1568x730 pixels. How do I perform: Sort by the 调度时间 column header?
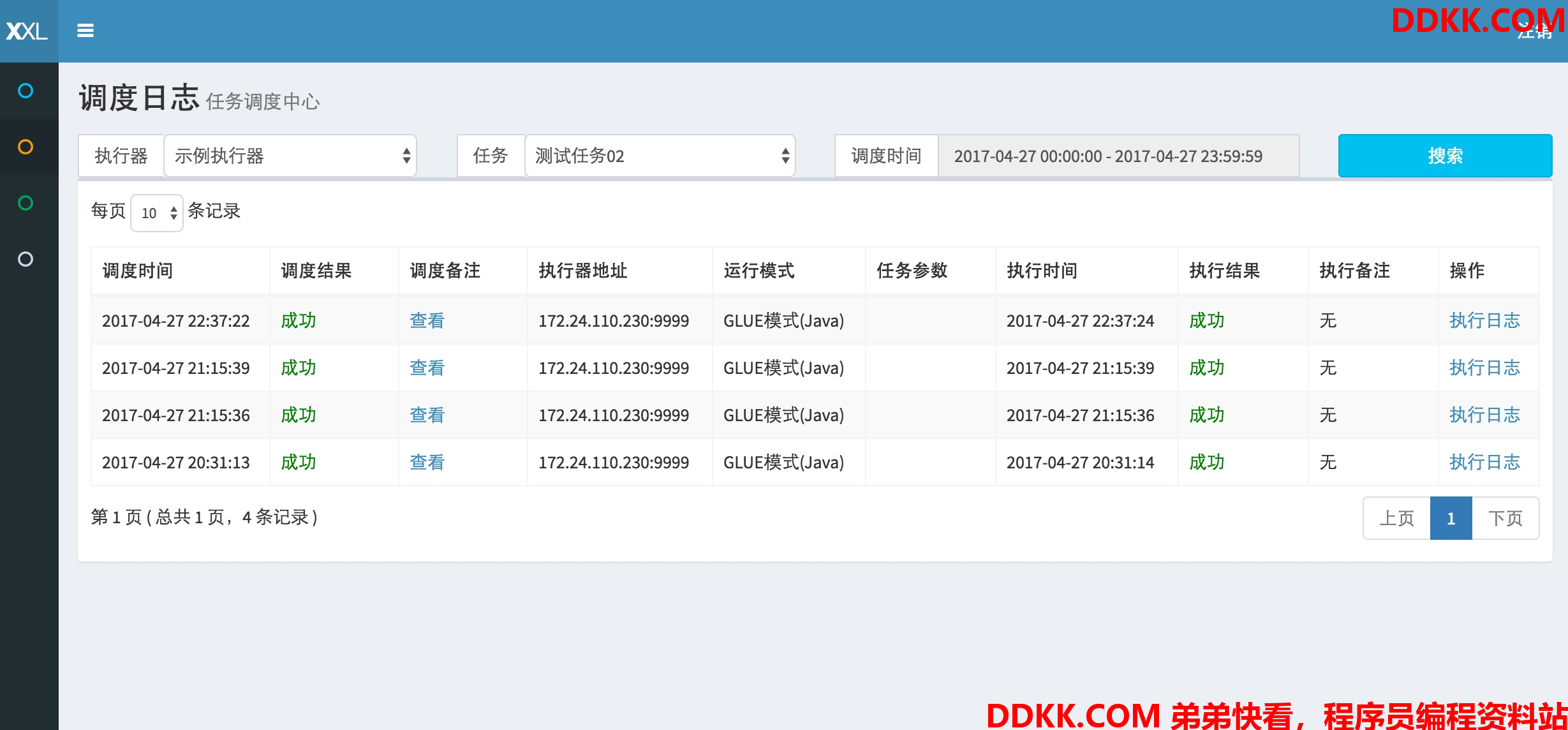click(138, 271)
